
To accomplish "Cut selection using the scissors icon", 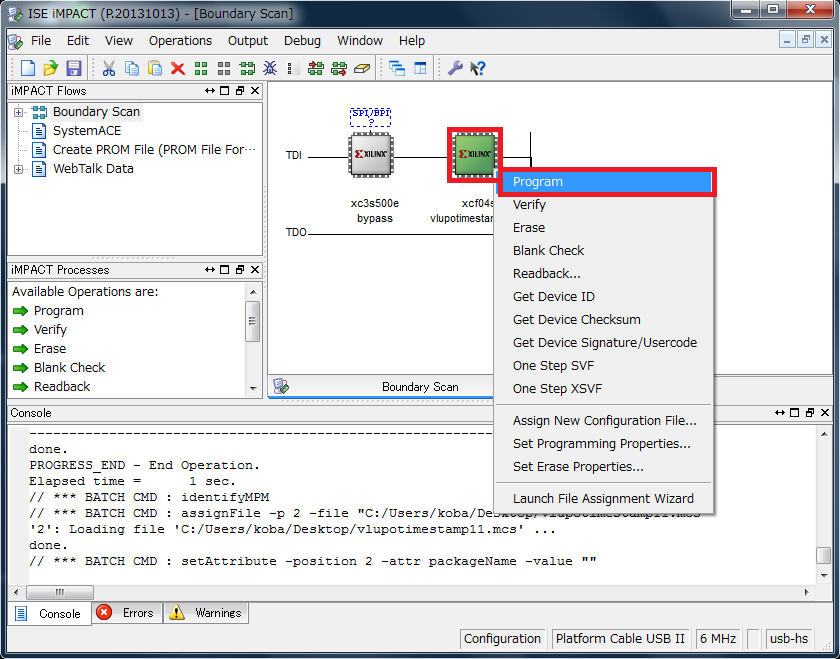I will click(109, 68).
